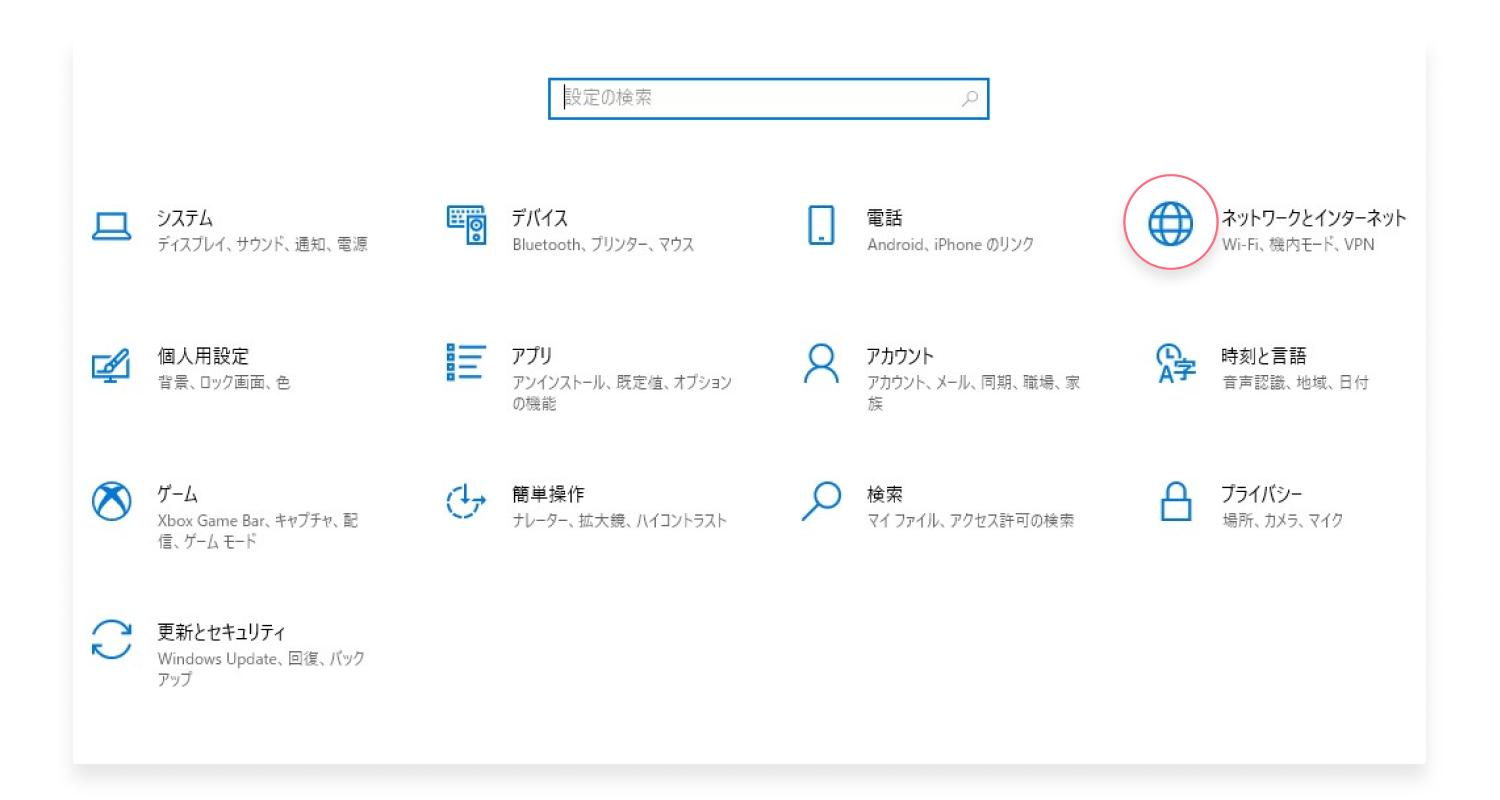Open the デバイス settings title

click(x=540, y=218)
